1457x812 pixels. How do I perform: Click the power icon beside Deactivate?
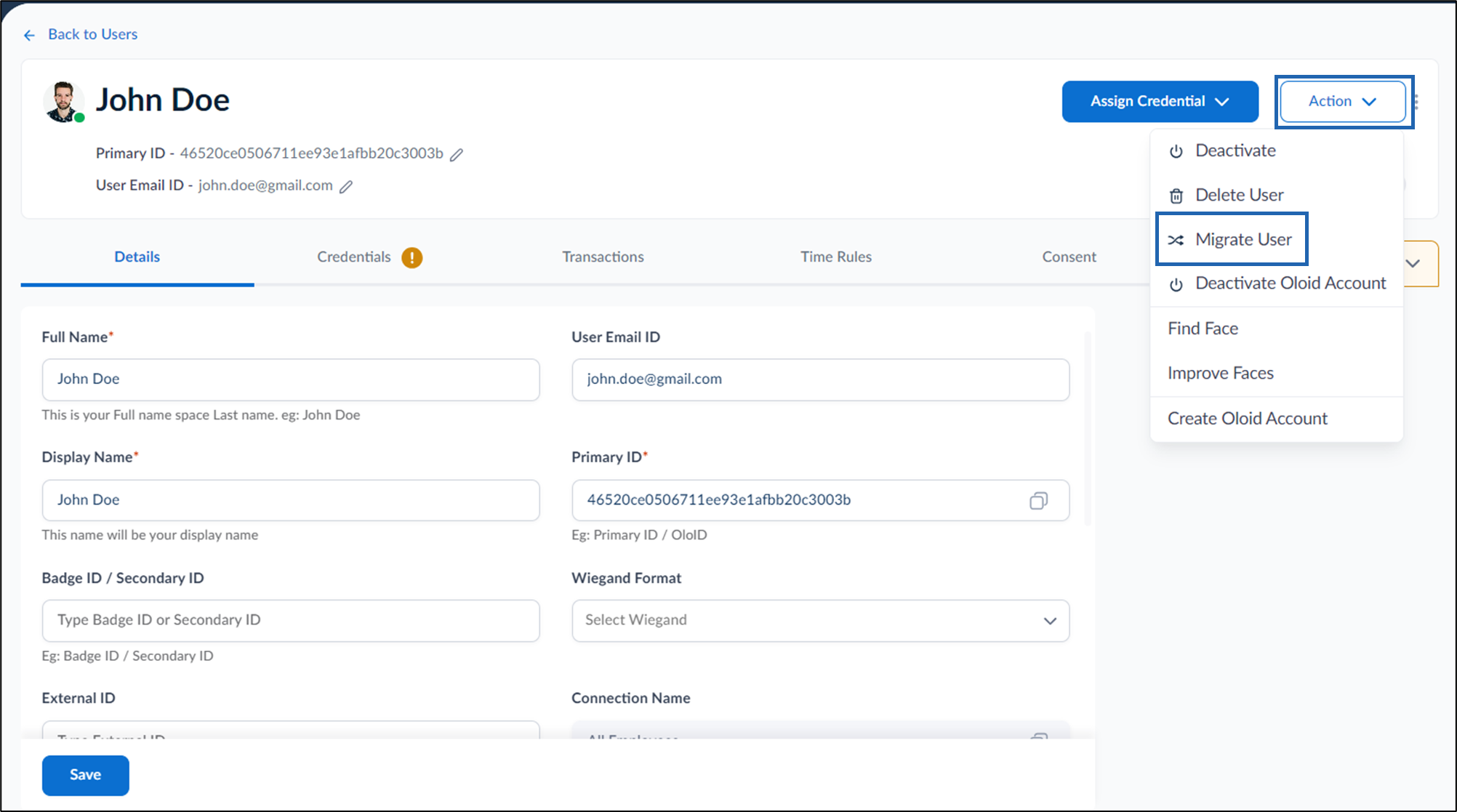pos(1176,151)
